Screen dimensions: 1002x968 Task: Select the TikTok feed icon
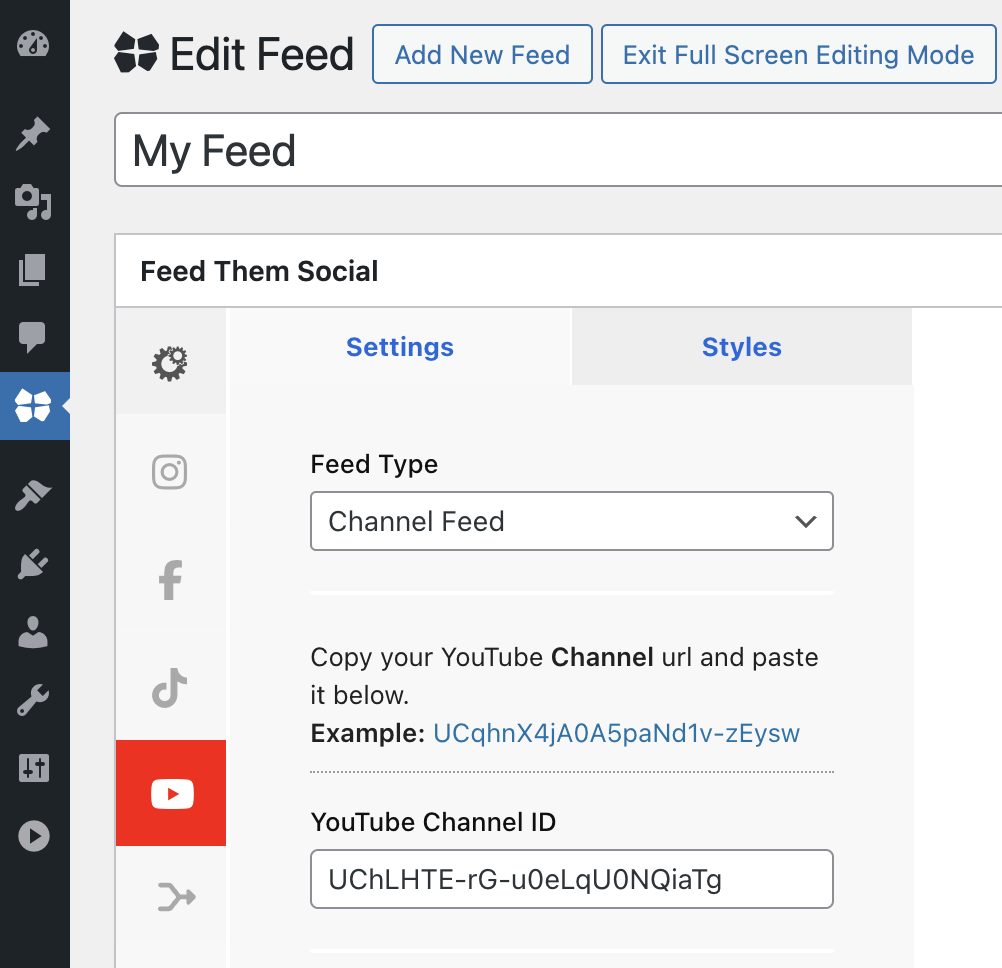pyautogui.click(x=170, y=688)
